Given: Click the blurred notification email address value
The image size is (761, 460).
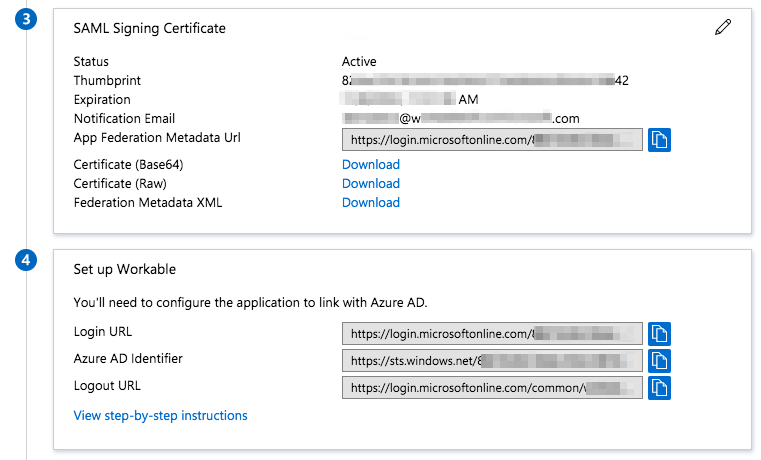Looking at the screenshot, I should 461,118.
